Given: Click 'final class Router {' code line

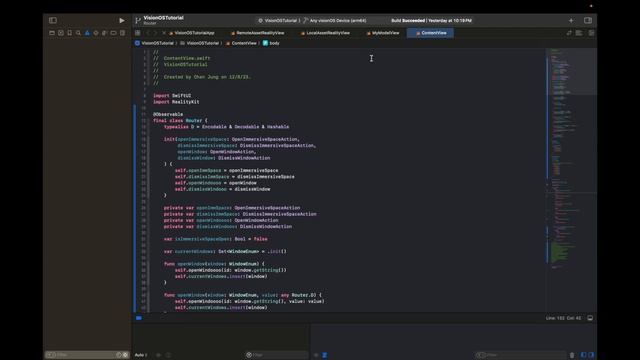Looking at the screenshot, I should click(180, 120).
